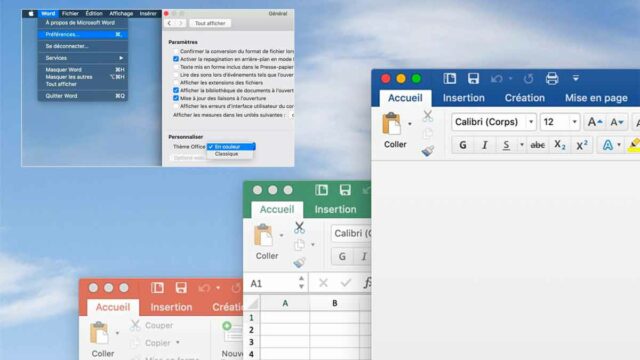The width and height of the screenshot is (640, 360).
Task: Click the 'Tout afficher' button in the preferences toolbar
Action: coord(210,23)
